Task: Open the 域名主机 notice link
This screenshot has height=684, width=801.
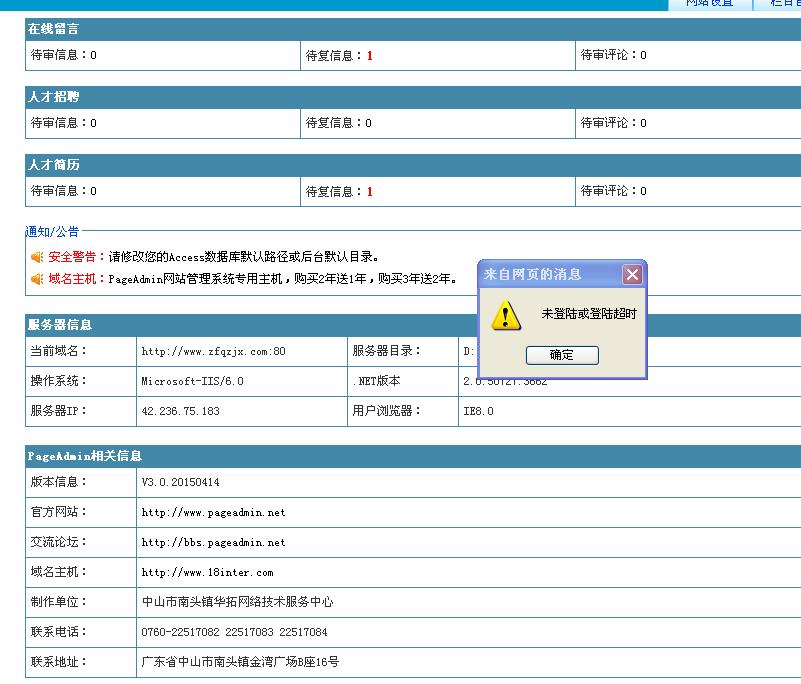Action: coord(77,279)
